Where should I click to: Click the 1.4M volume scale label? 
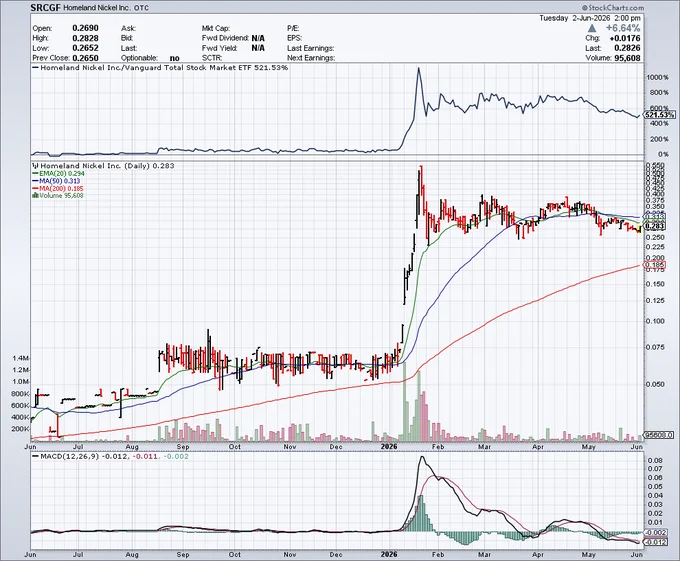click(x=21, y=359)
